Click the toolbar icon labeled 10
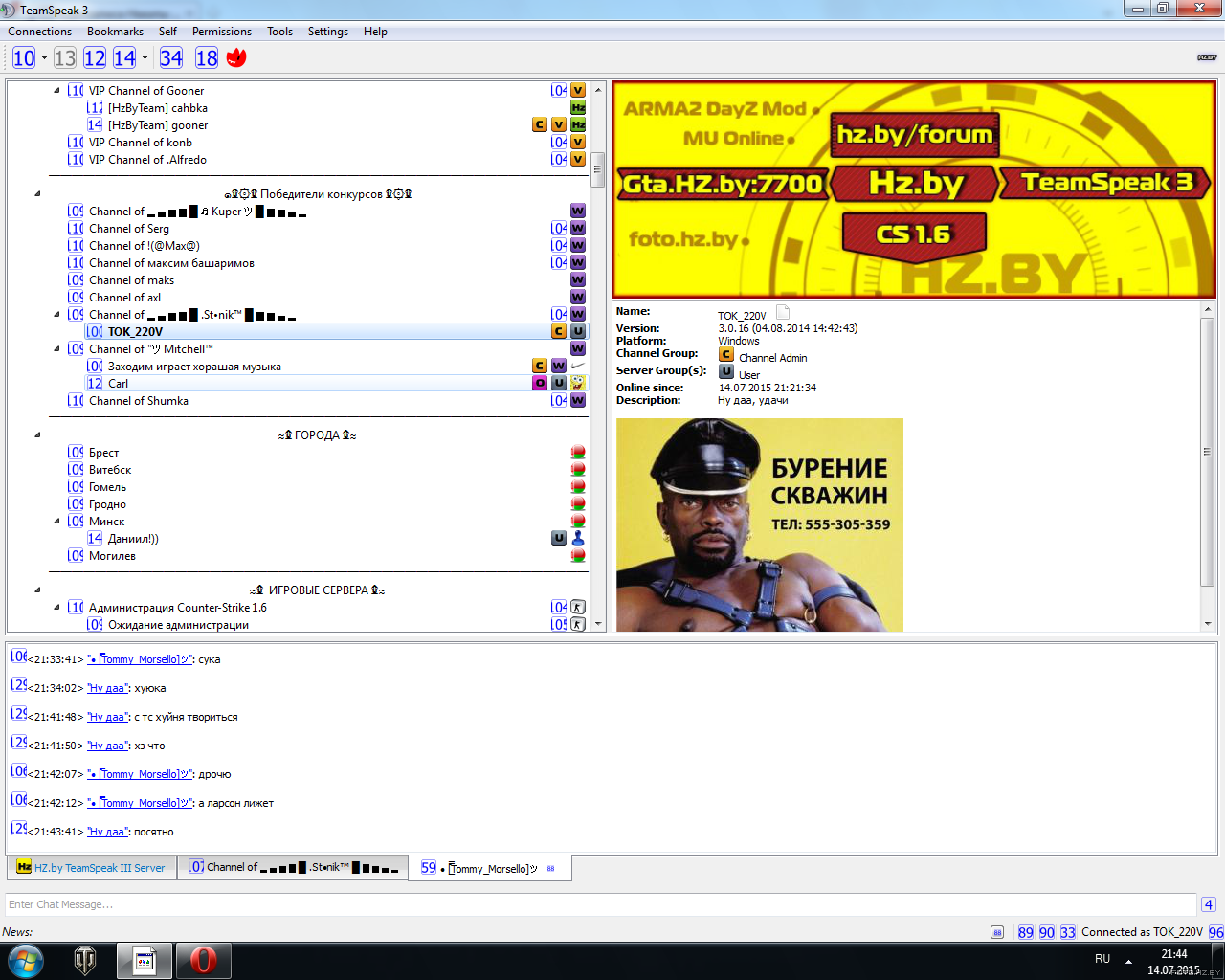Screen dimensions: 1225x980 (24, 58)
